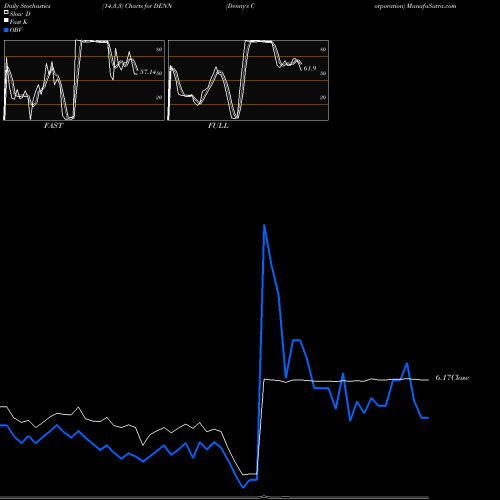Click the 'Slow D' legend label
This screenshot has height=500, width=500.
pyautogui.click(x=20, y=14)
